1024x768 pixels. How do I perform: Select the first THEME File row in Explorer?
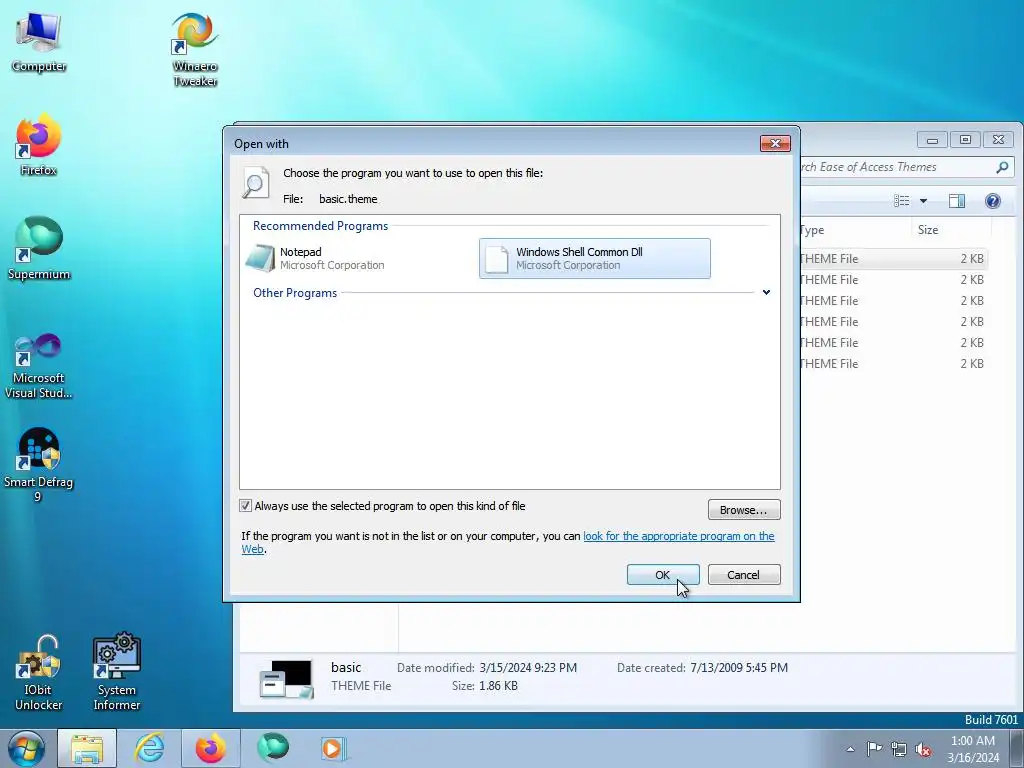click(x=893, y=259)
